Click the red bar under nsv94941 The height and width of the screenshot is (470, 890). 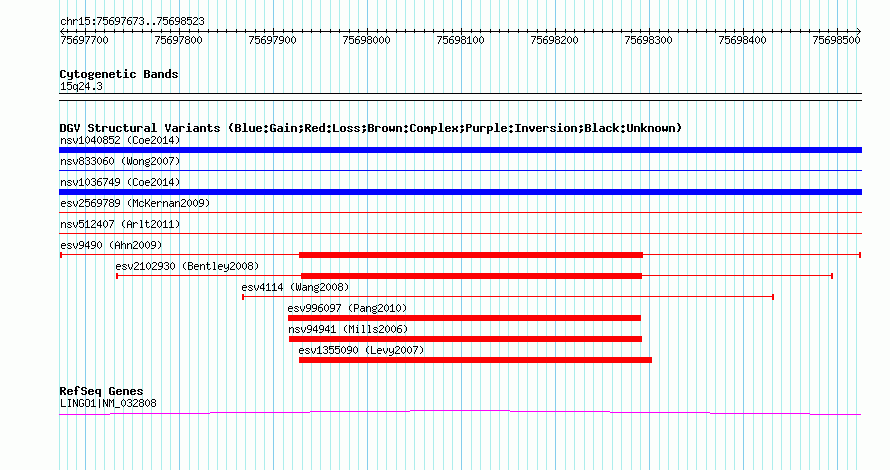pyautogui.click(x=465, y=339)
